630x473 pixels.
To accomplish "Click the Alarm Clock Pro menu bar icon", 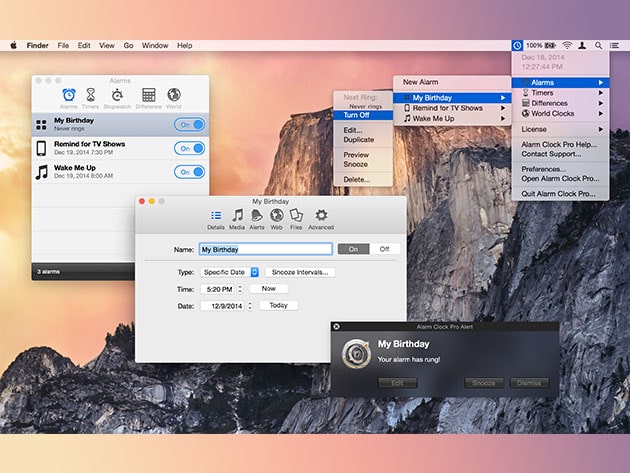I will point(517,45).
